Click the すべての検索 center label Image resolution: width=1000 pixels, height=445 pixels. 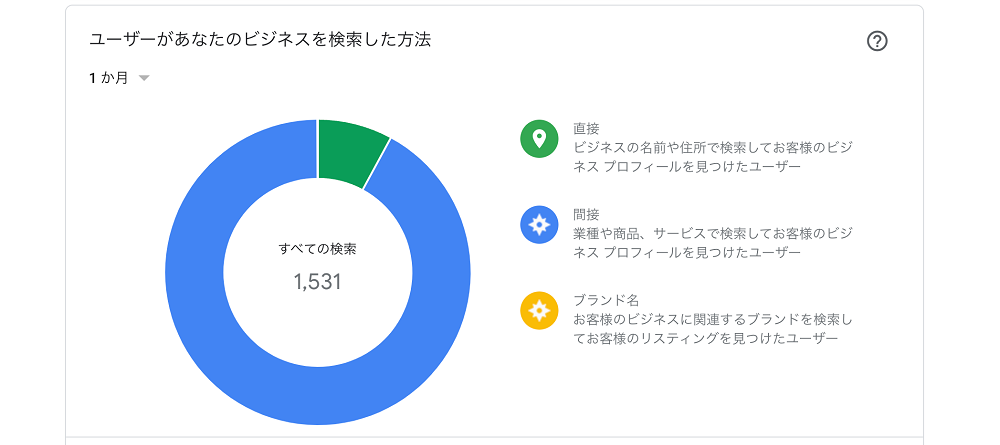point(318,249)
